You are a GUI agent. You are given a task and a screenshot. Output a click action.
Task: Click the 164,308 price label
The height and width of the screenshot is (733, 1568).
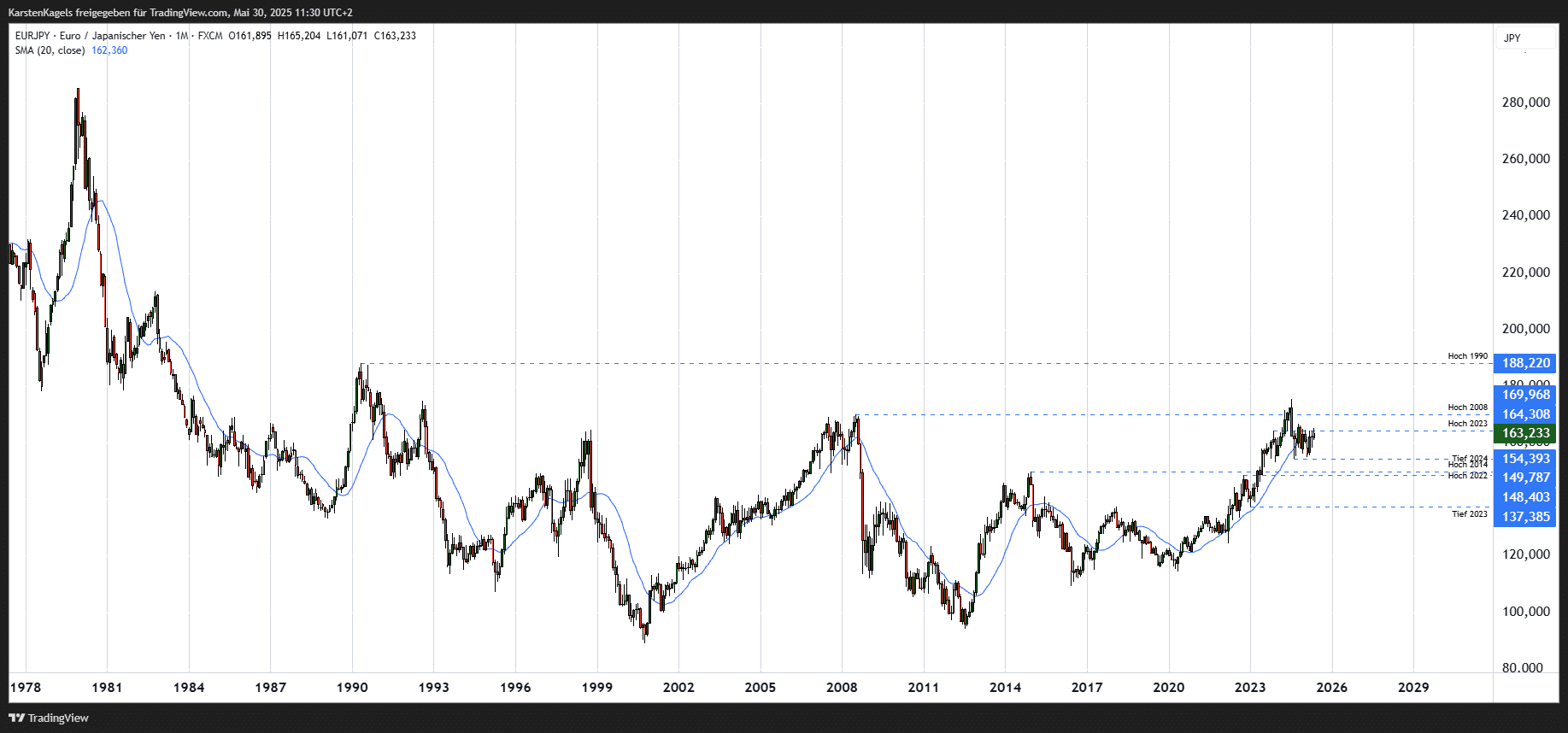click(x=1525, y=414)
